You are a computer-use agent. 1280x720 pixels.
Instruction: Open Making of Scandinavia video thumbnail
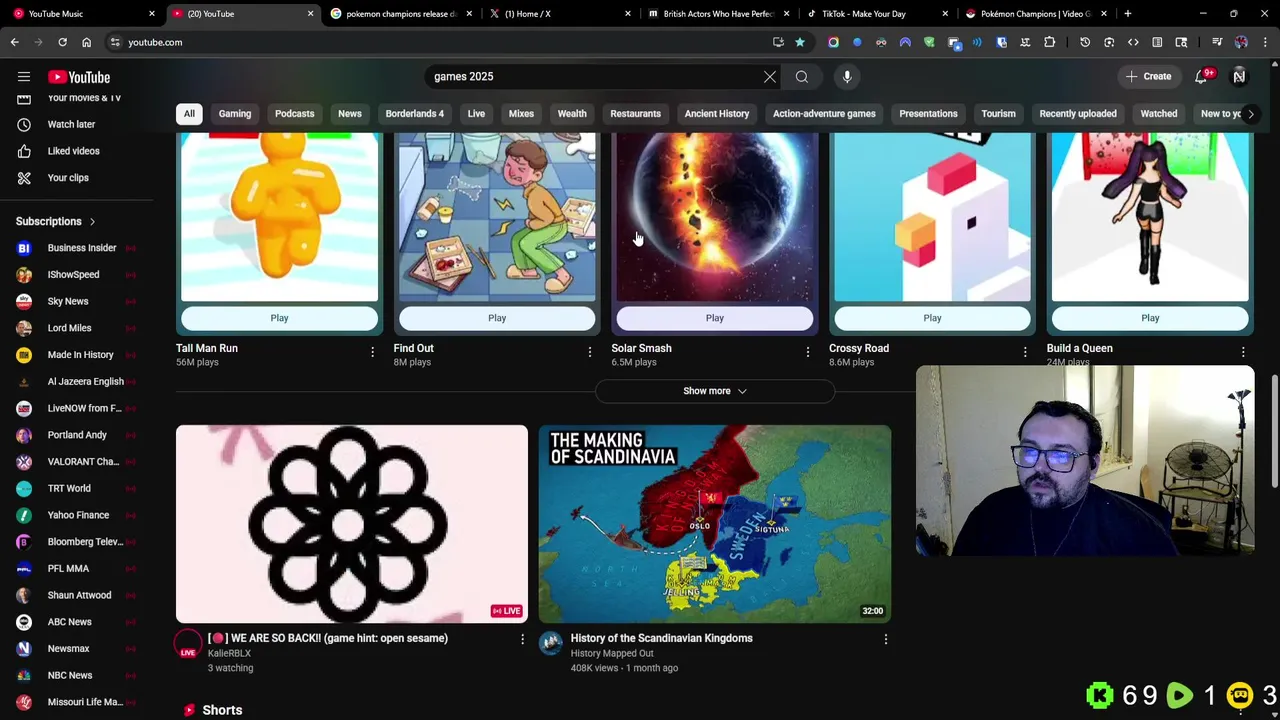tap(715, 524)
